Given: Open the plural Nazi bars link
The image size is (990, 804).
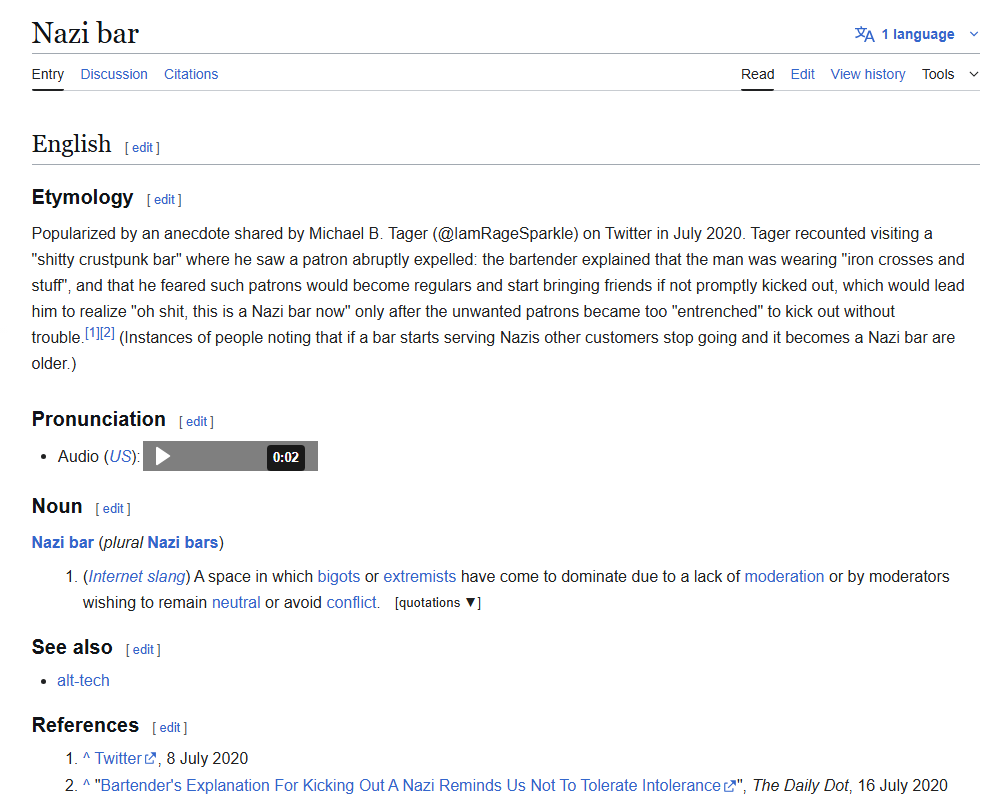Looking at the screenshot, I should [182, 543].
